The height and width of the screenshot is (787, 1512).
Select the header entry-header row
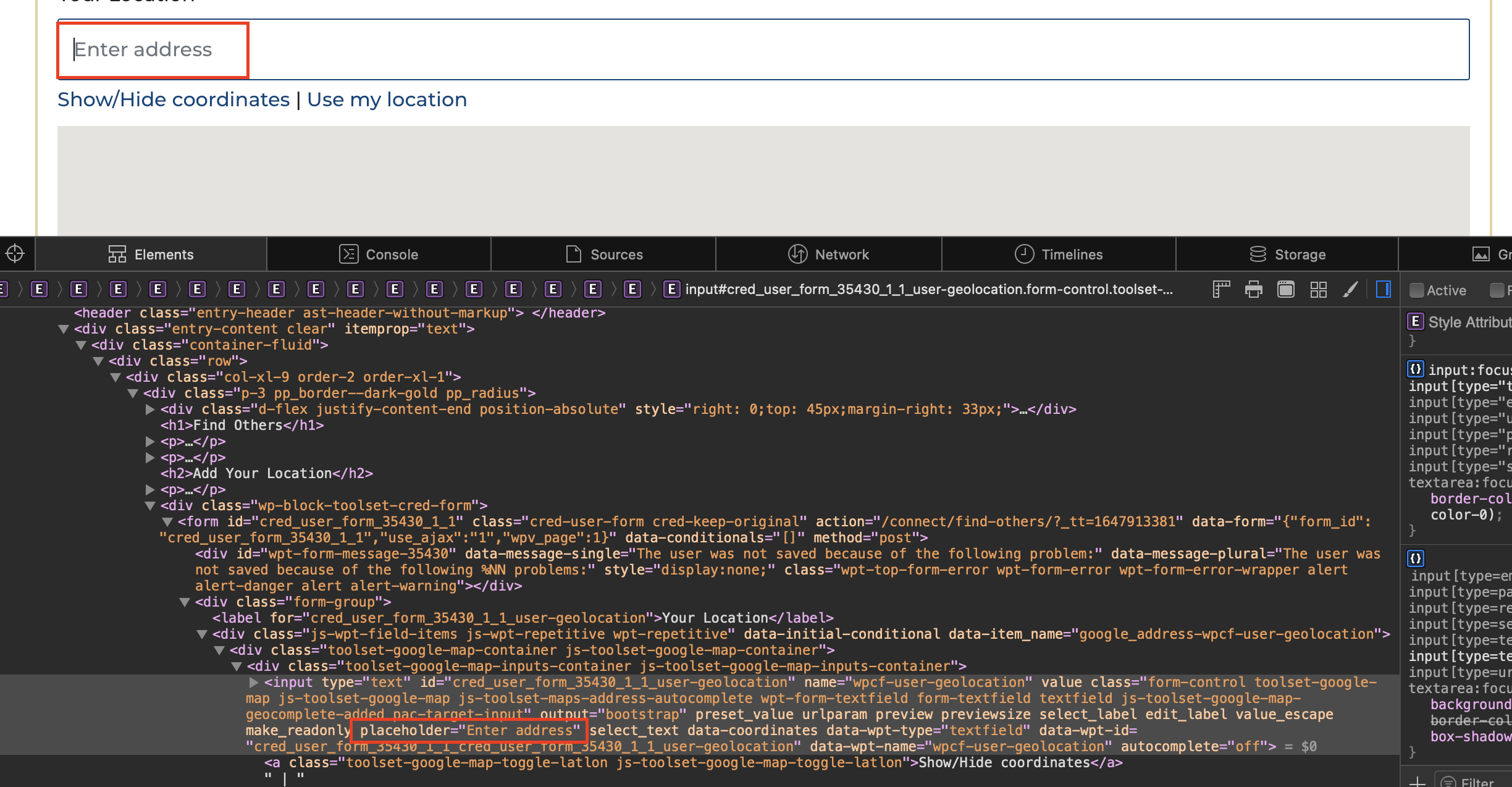[340, 313]
